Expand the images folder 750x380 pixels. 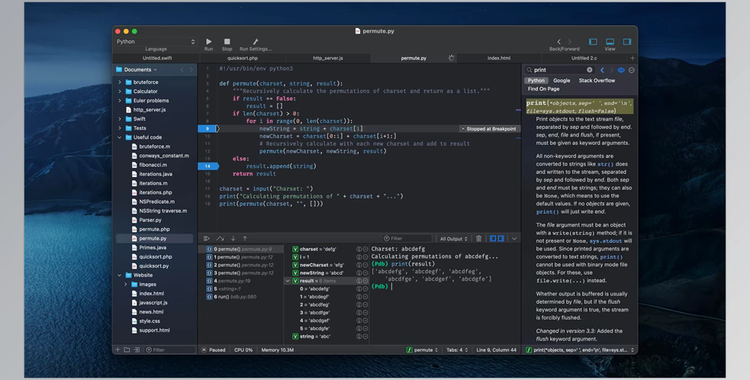pos(126,284)
